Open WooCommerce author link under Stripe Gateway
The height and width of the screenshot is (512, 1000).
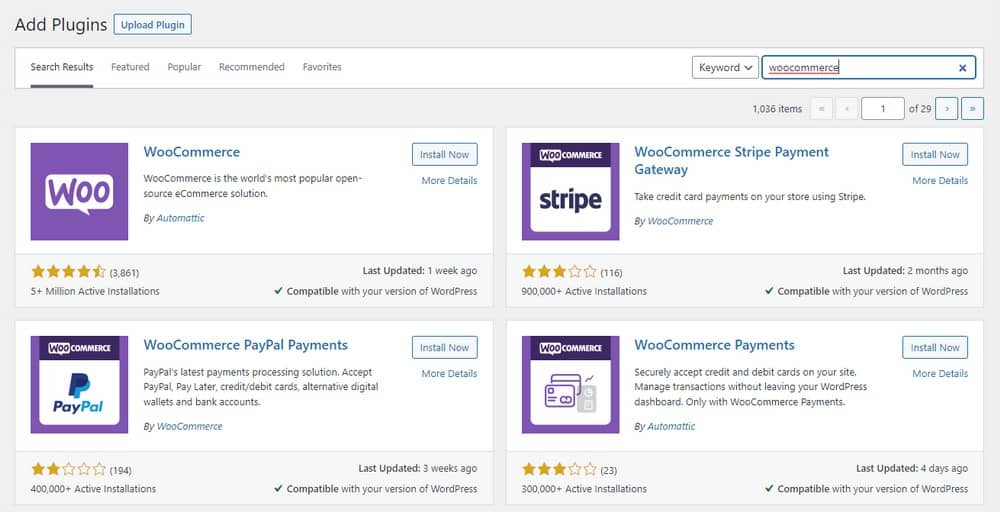tap(680, 221)
